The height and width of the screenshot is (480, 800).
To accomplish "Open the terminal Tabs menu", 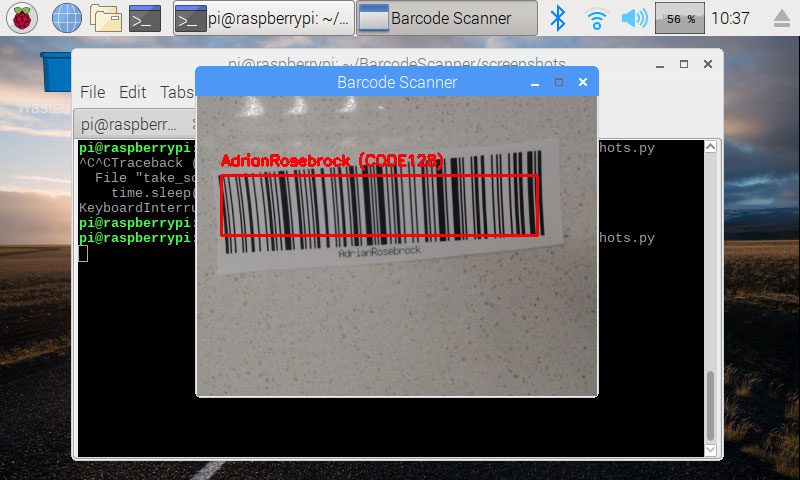I will tap(177, 92).
